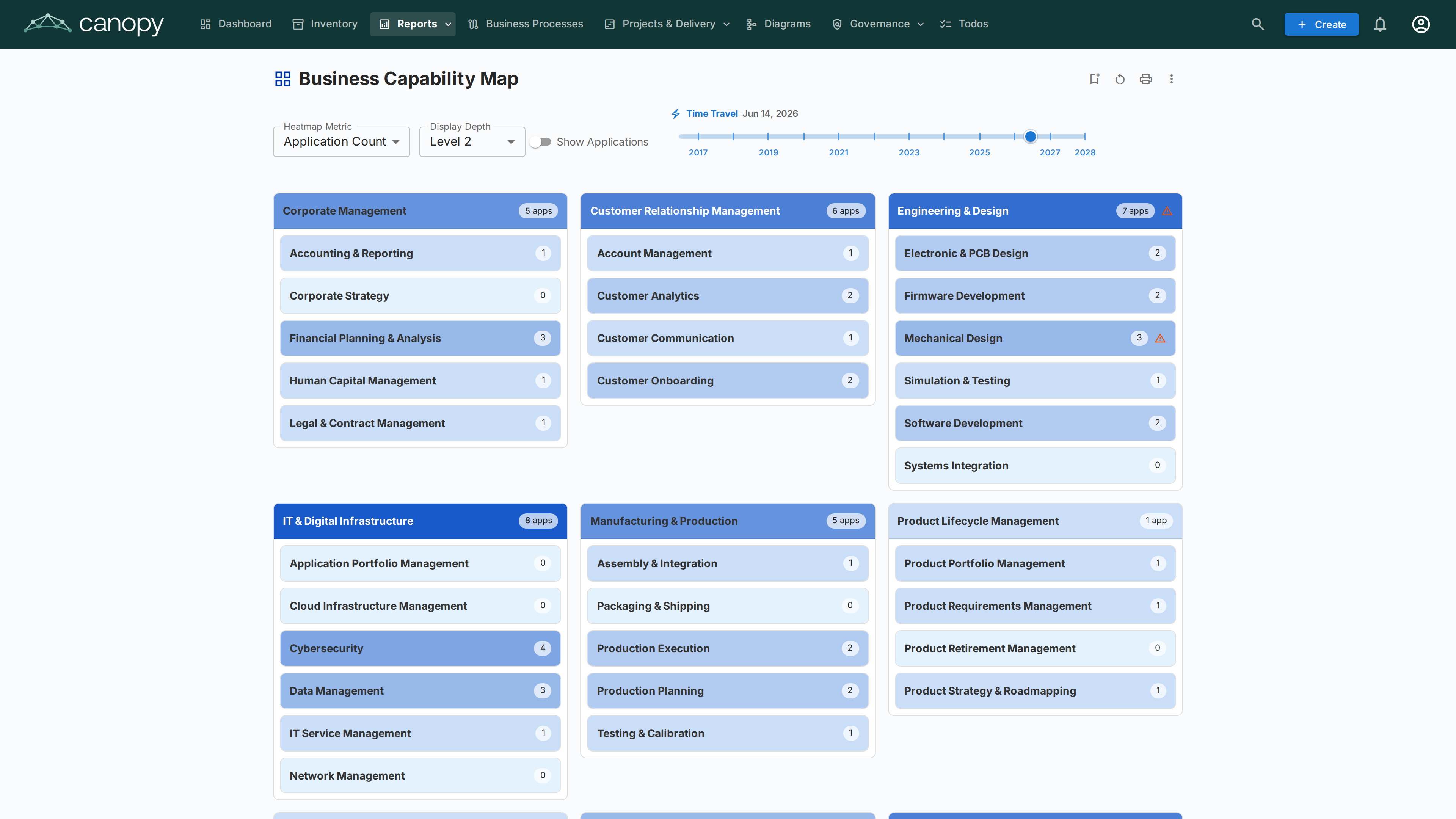Click the bookmark add icon
This screenshot has height=819, width=1456.
[x=1095, y=79]
